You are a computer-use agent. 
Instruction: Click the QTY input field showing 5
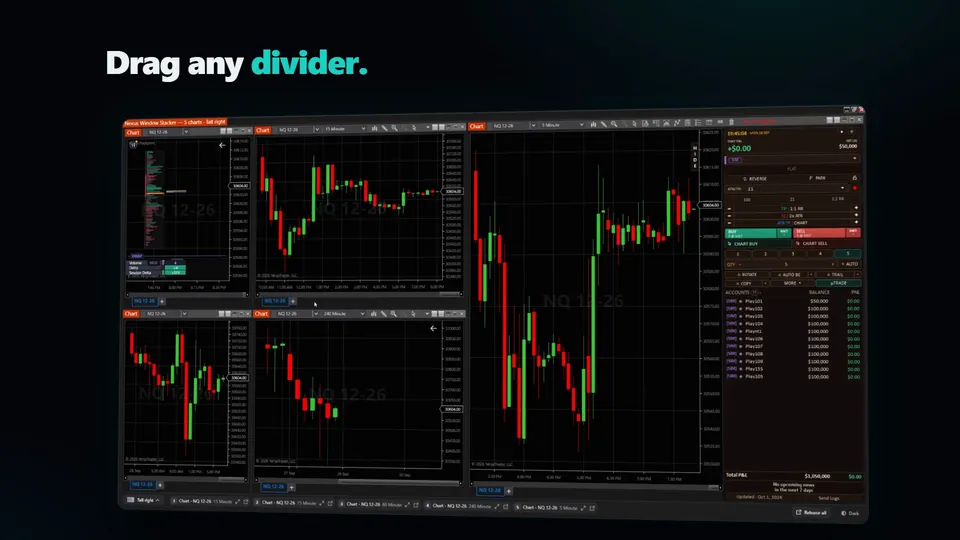(x=786, y=264)
